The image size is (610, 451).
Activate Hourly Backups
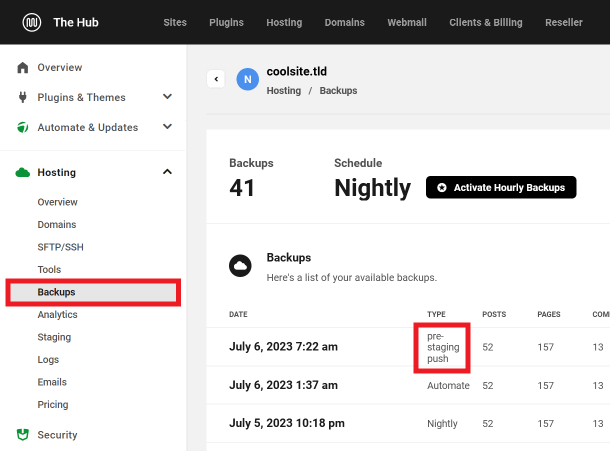[x=501, y=187]
